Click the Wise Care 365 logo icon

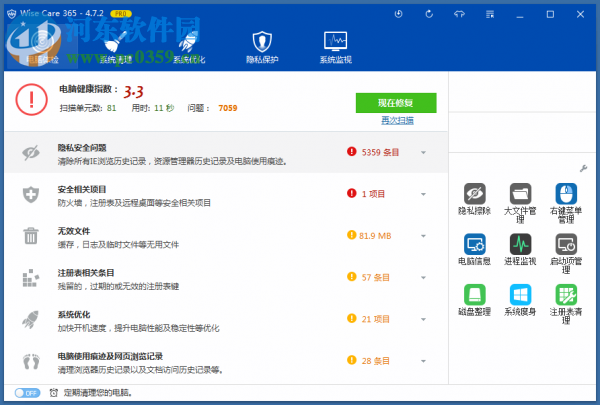[x=11, y=14]
